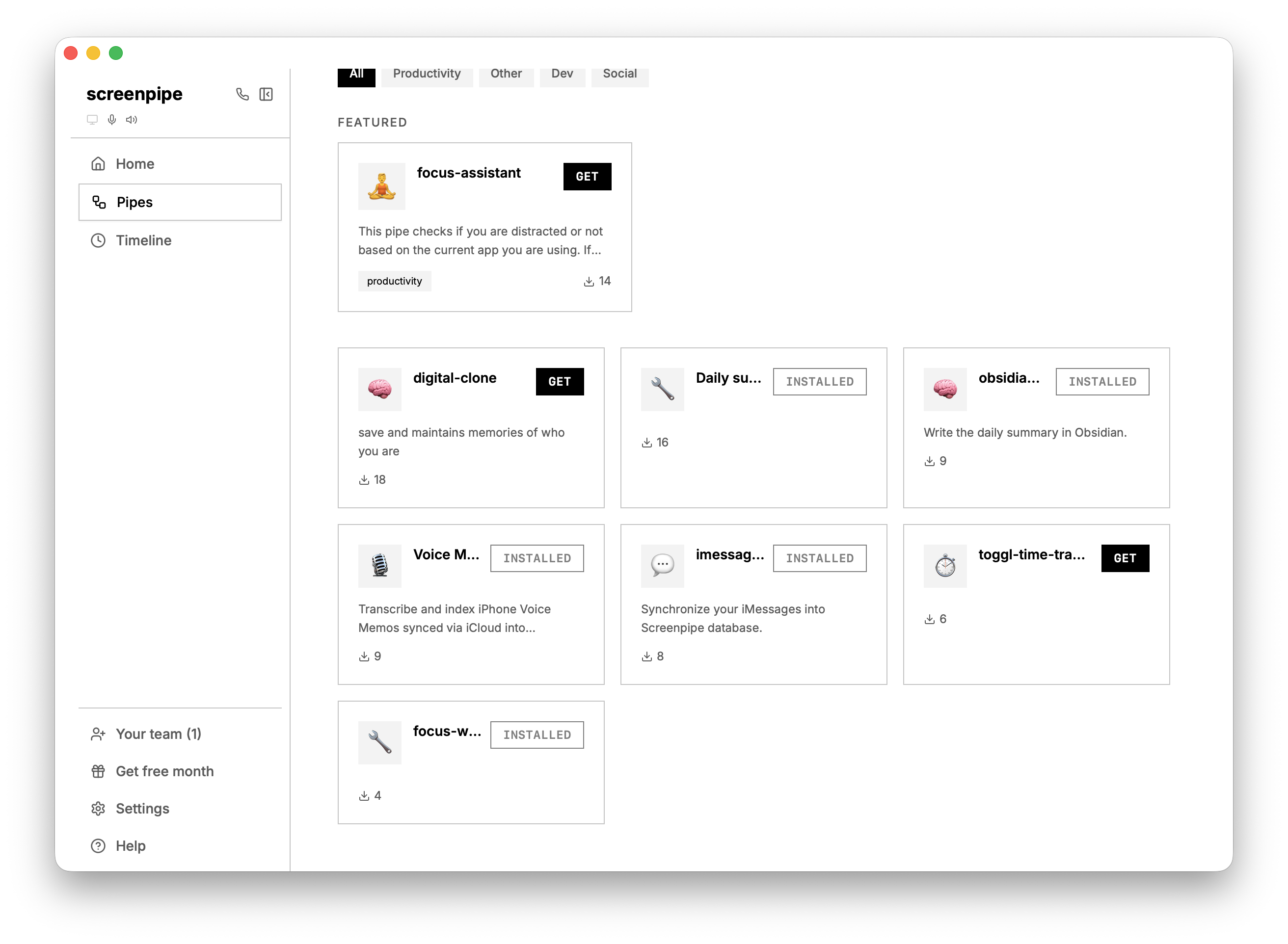Click the microphone status icon

point(112,119)
